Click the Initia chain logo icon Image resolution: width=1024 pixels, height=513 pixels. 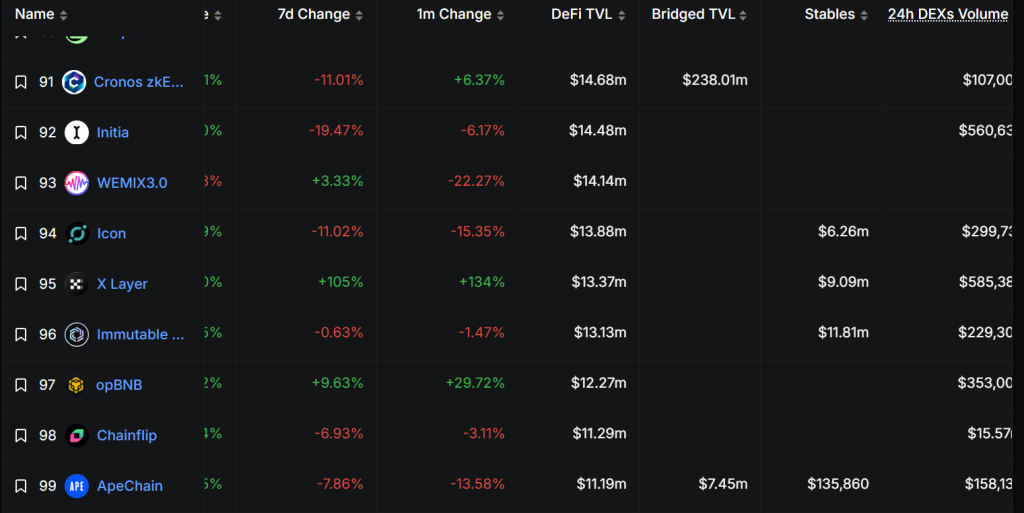tap(77, 132)
